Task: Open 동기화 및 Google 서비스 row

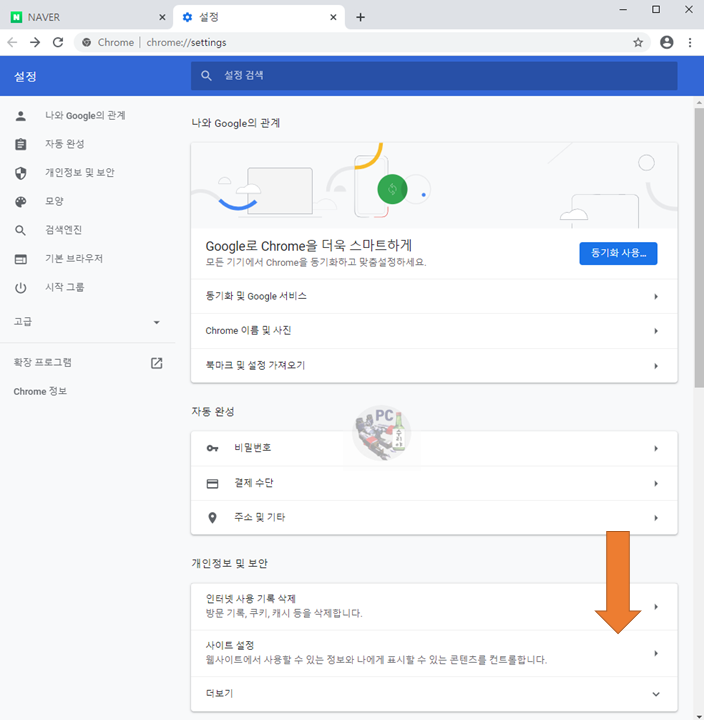Action: click(434, 297)
